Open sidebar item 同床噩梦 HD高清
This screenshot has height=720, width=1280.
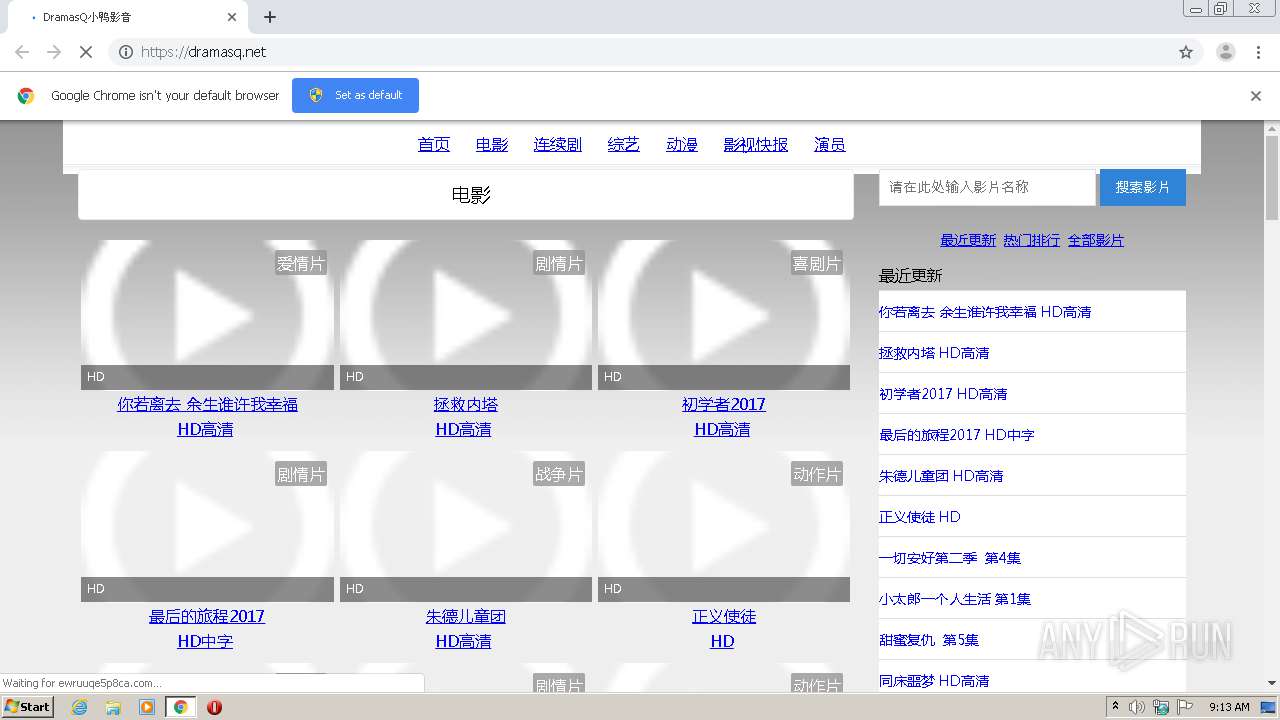[x=934, y=681]
